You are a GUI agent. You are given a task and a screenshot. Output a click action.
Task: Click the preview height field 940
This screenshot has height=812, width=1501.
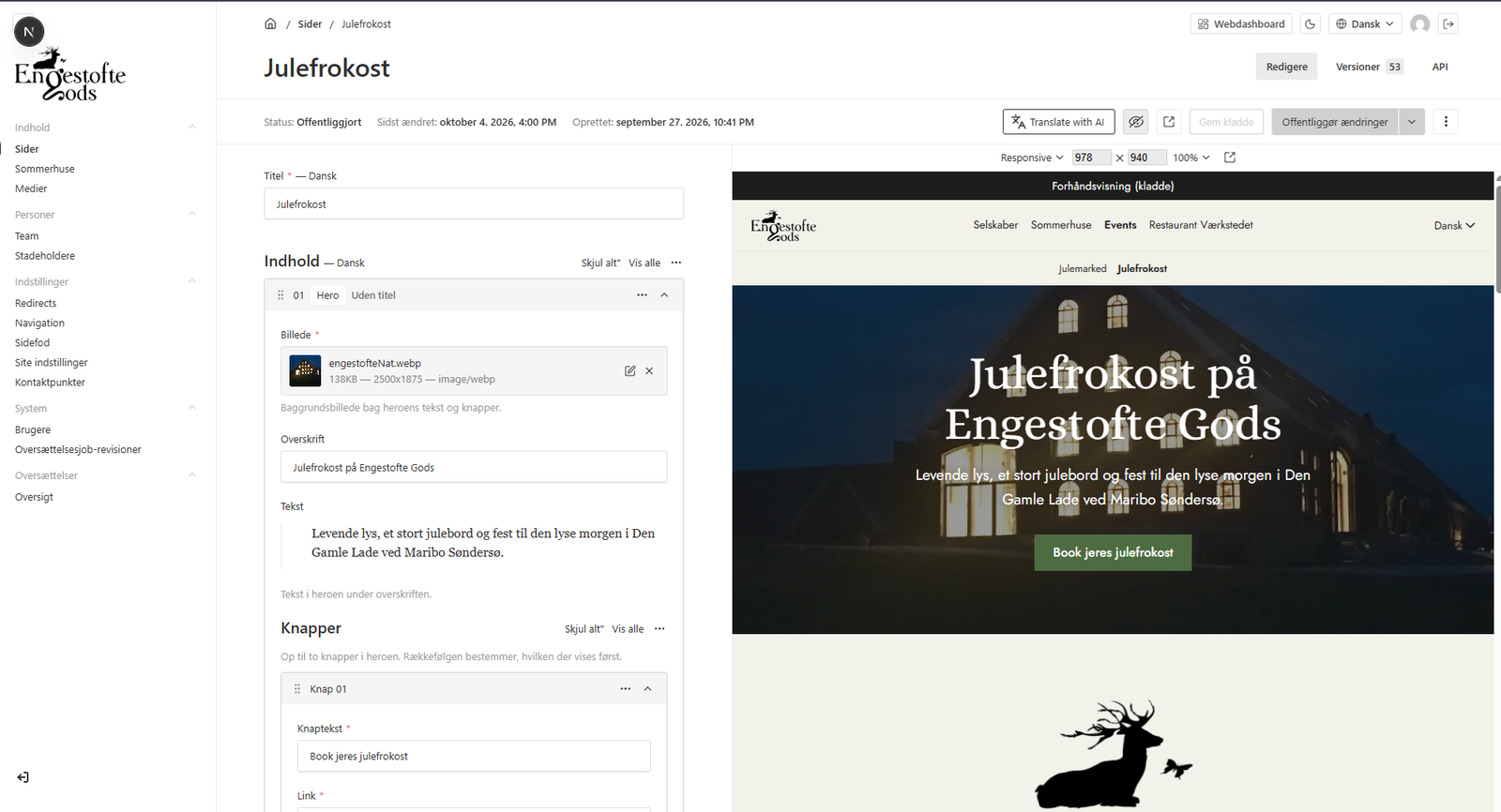click(x=1147, y=158)
